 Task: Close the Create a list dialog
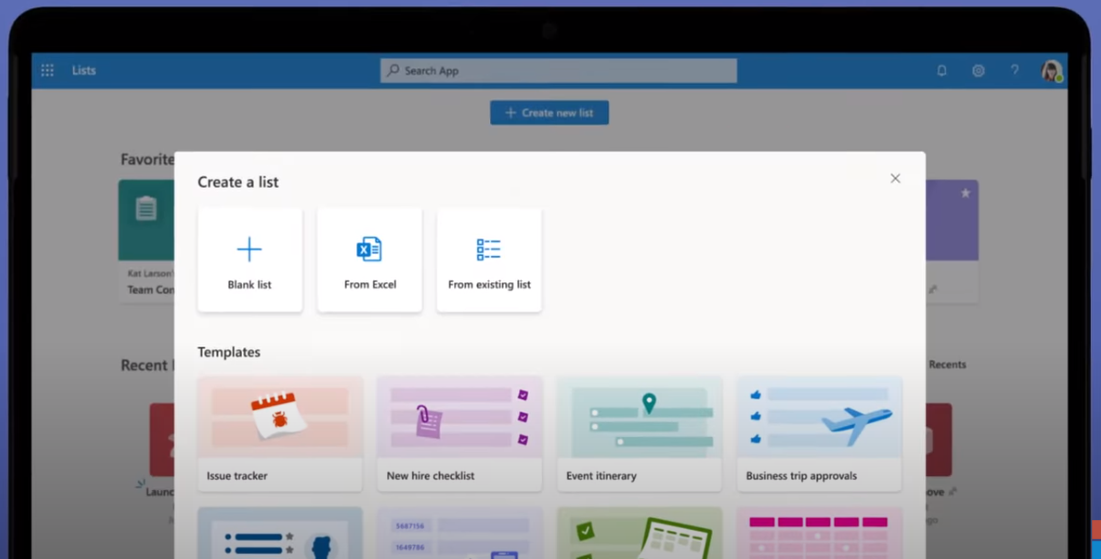(x=895, y=178)
